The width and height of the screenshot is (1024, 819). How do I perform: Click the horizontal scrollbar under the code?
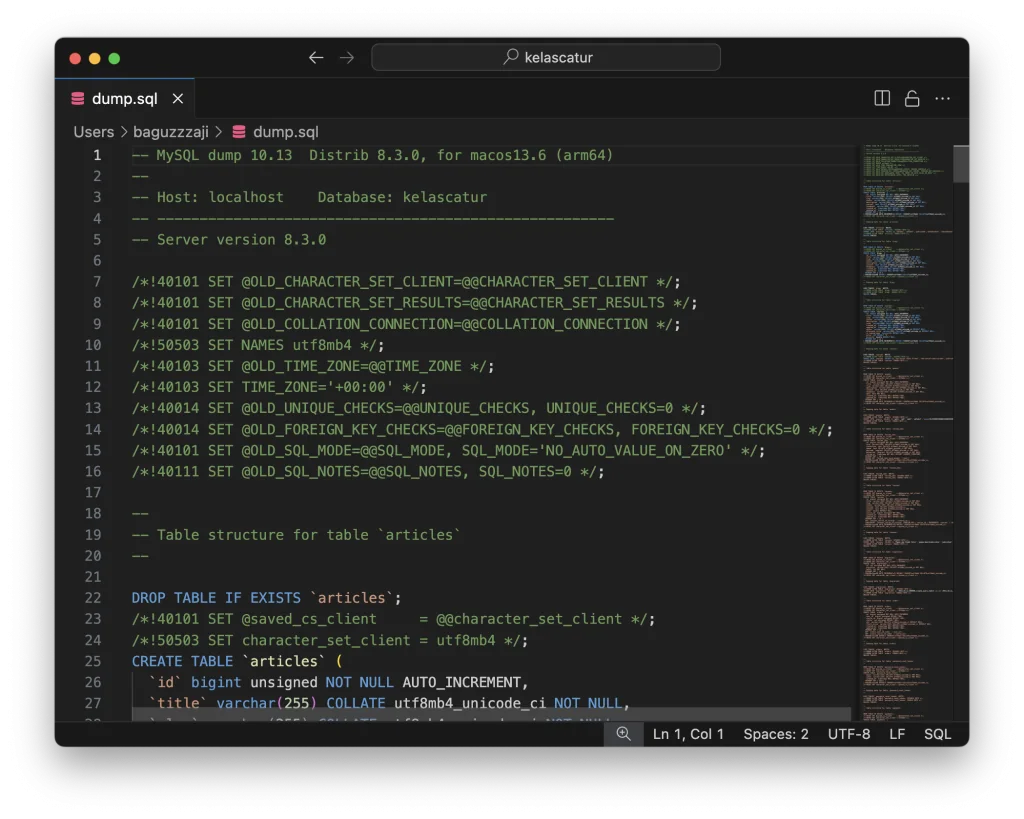491,715
